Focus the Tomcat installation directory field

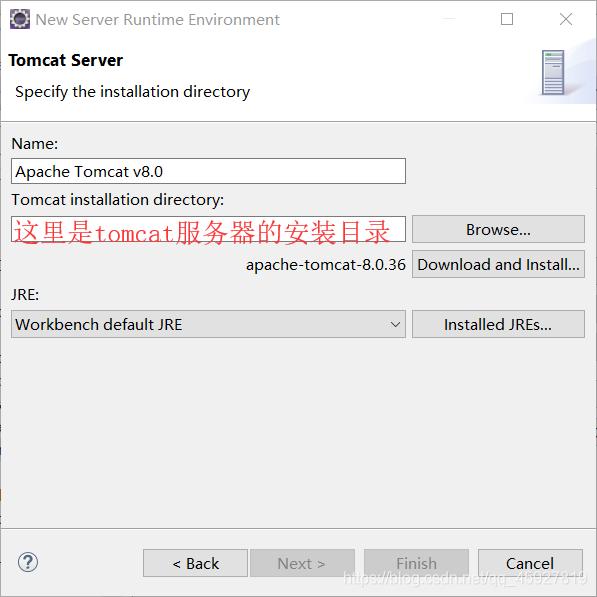tap(208, 229)
